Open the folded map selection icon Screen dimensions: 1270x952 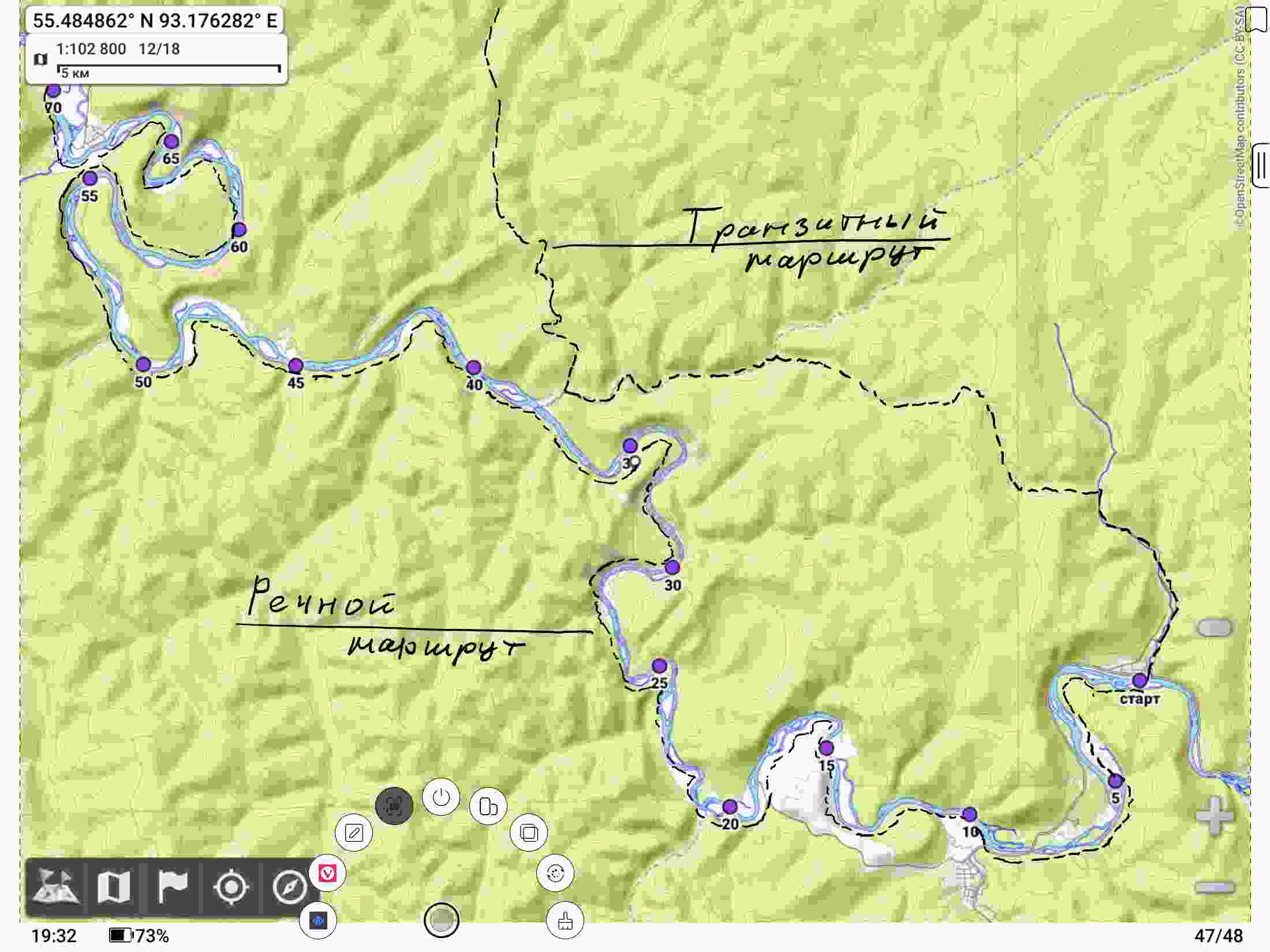[113, 886]
